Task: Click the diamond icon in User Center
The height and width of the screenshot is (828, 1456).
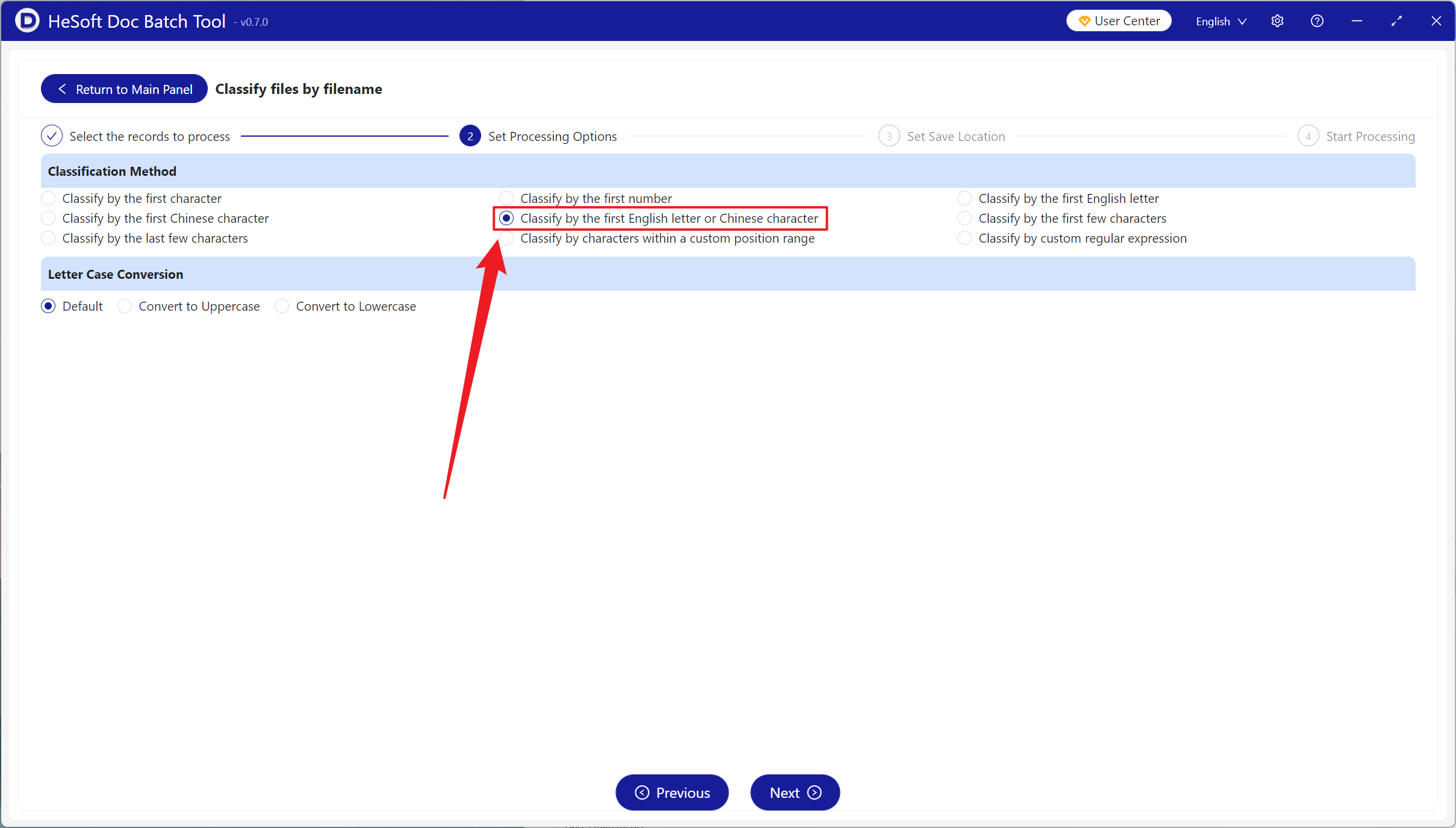Action: pos(1084,21)
